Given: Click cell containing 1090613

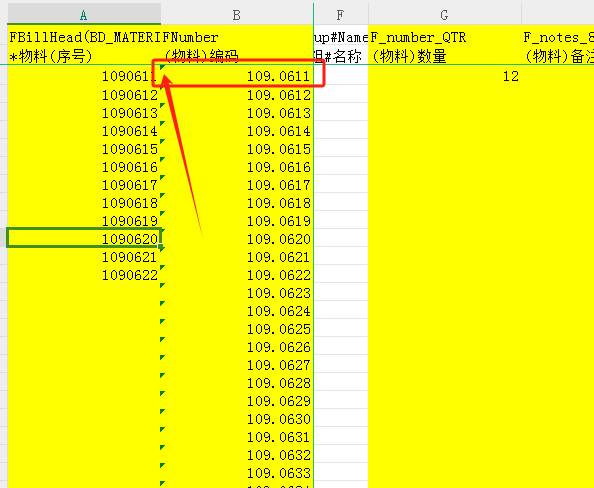Looking at the screenshot, I should click(x=84, y=113).
